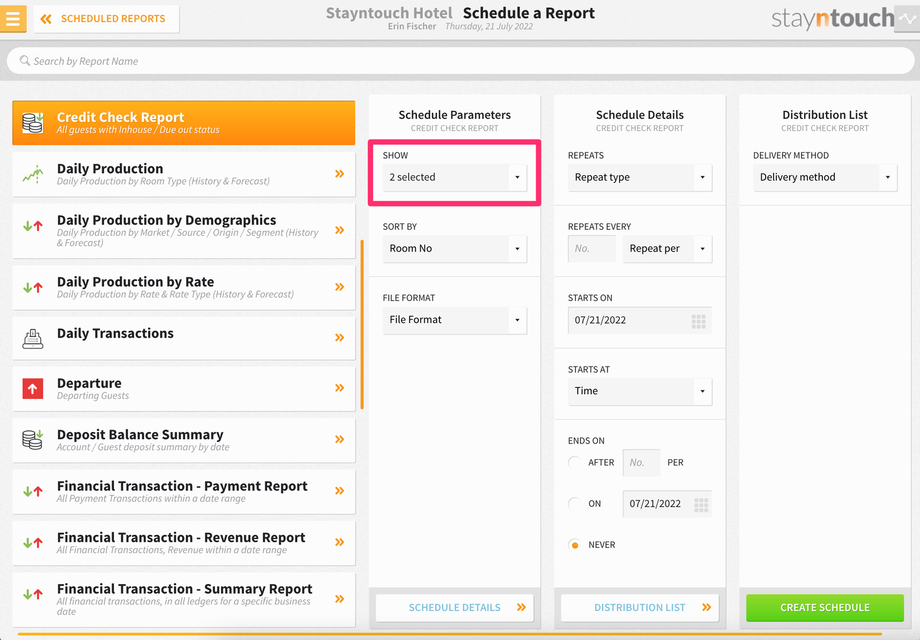Open the hamburger main menu
The height and width of the screenshot is (640, 920).
13,18
